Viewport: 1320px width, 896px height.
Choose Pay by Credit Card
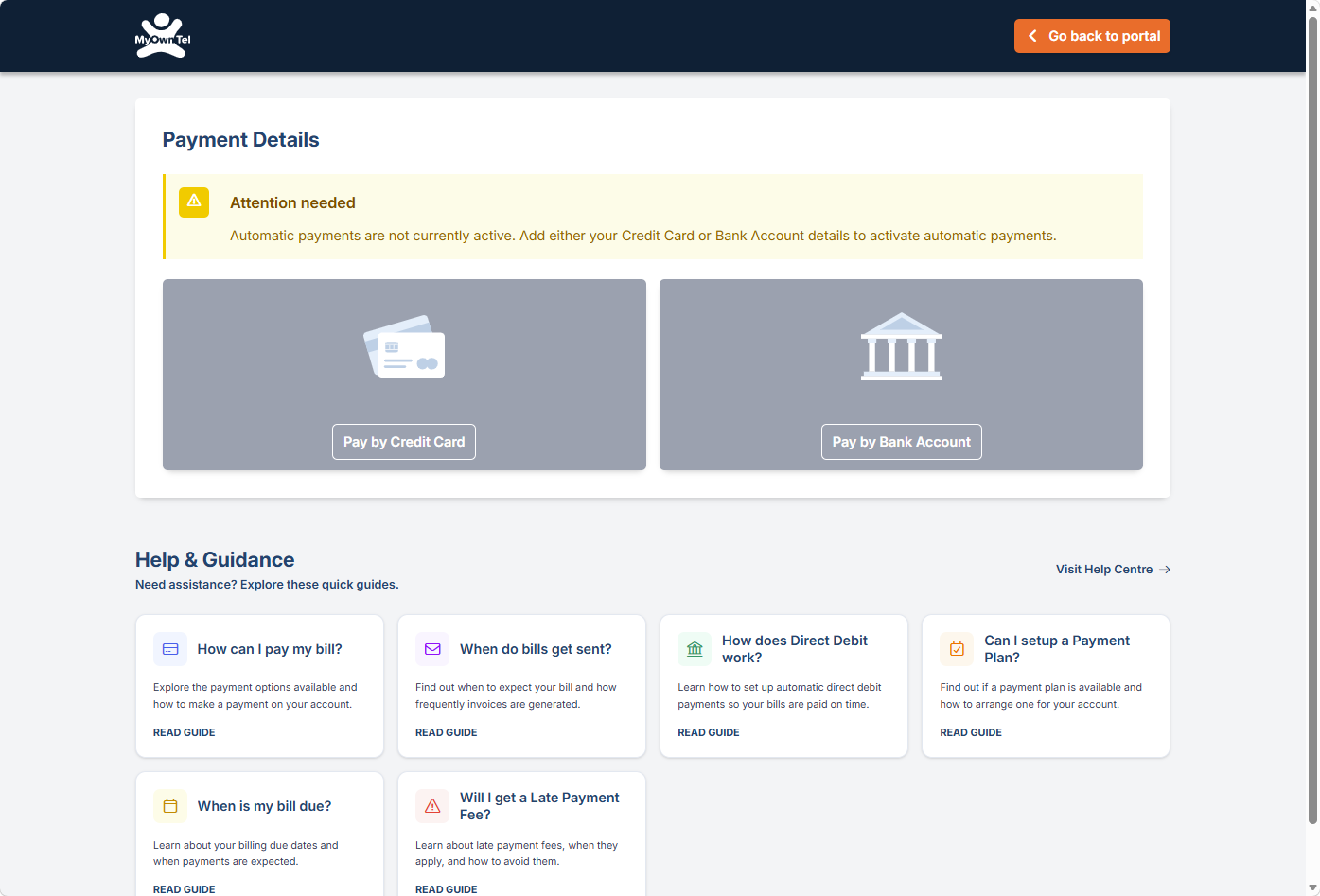click(404, 442)
